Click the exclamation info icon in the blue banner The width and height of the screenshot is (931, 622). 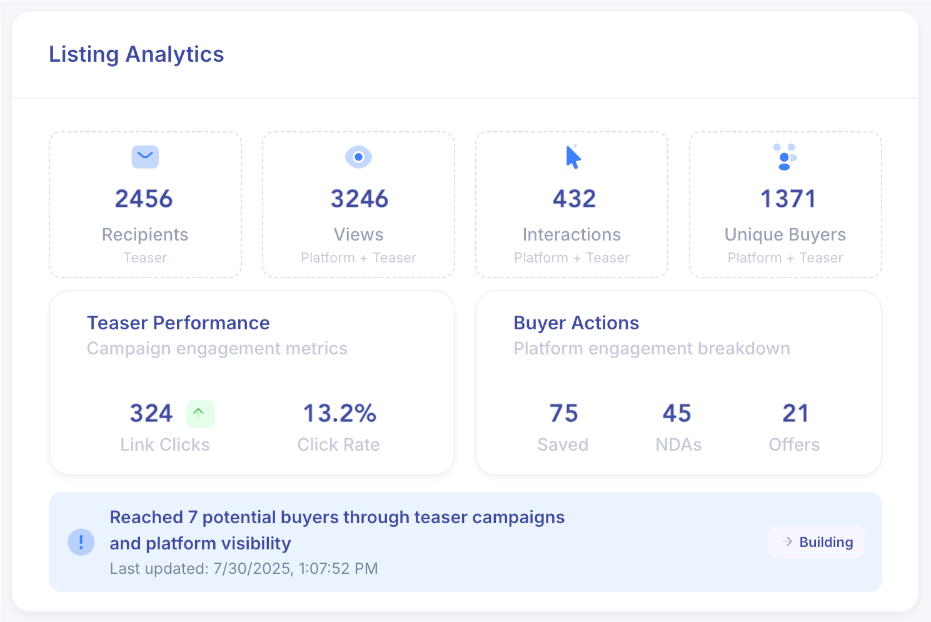(x=81, y=541)
